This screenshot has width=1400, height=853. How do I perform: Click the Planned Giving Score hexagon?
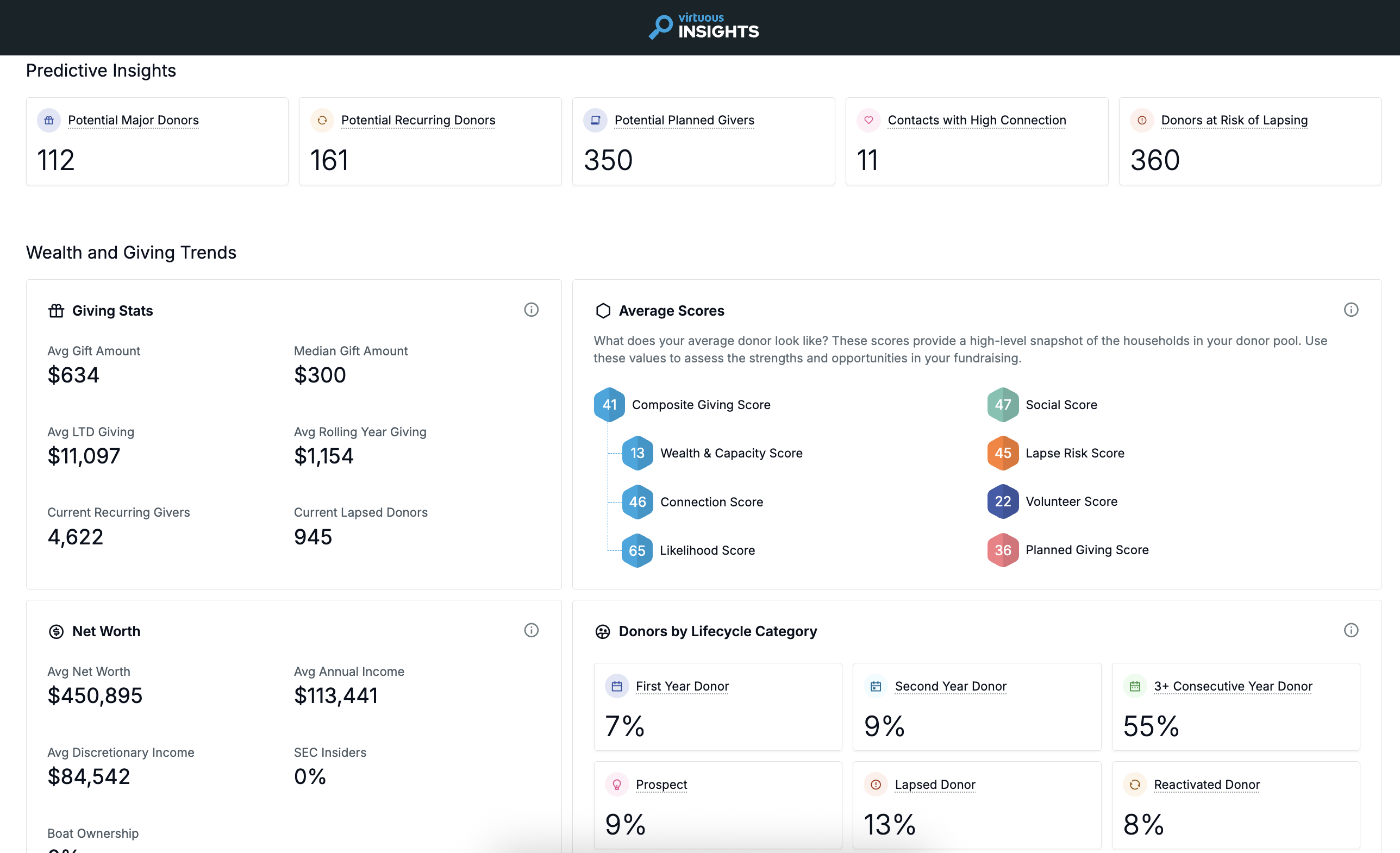pos(1003,550)
